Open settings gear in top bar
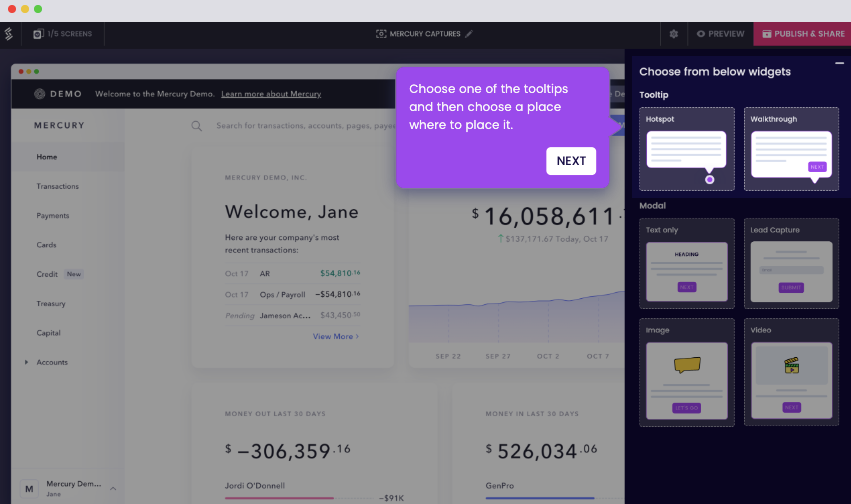Viewport: 851px width, 504px height. [674, 34]
